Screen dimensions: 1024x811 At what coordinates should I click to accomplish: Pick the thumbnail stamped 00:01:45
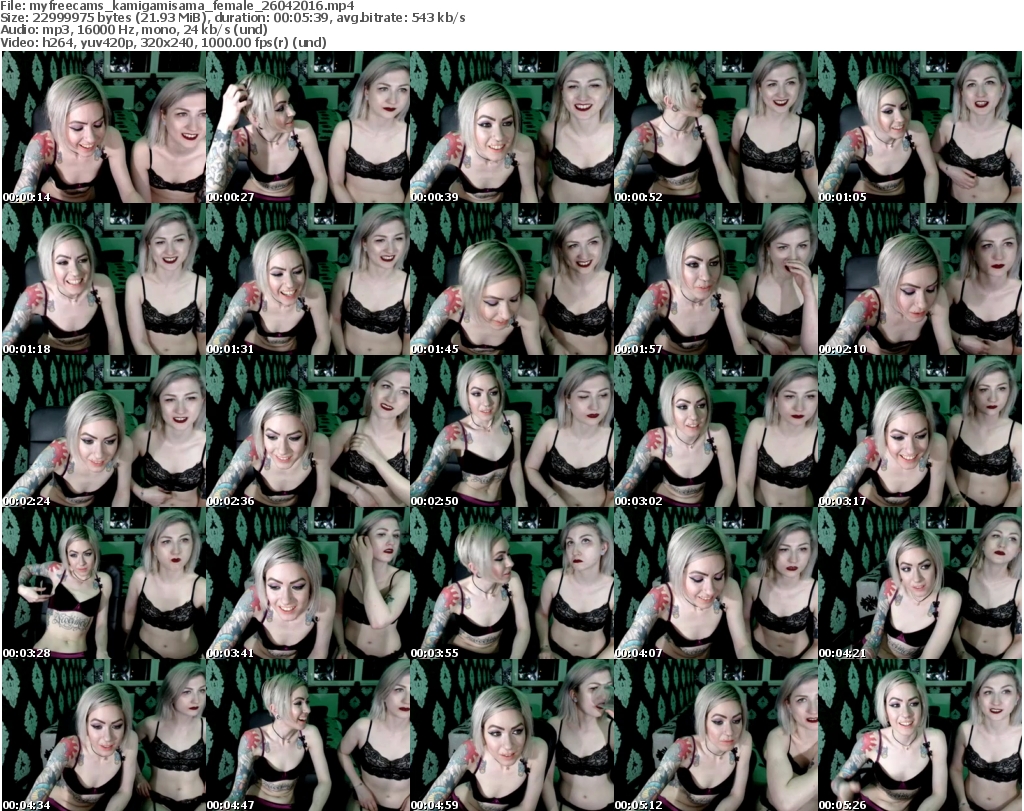click(x=511, y=279)
